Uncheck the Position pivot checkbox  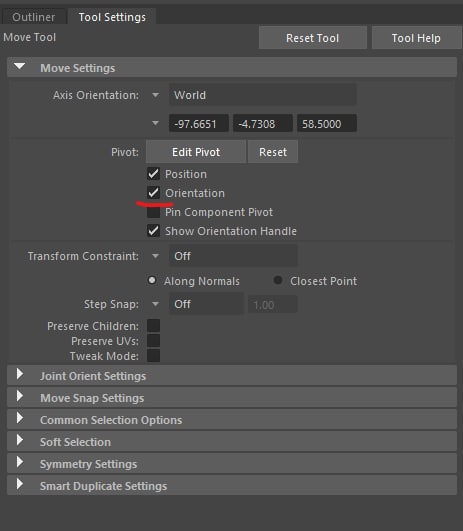click(153, 174)
